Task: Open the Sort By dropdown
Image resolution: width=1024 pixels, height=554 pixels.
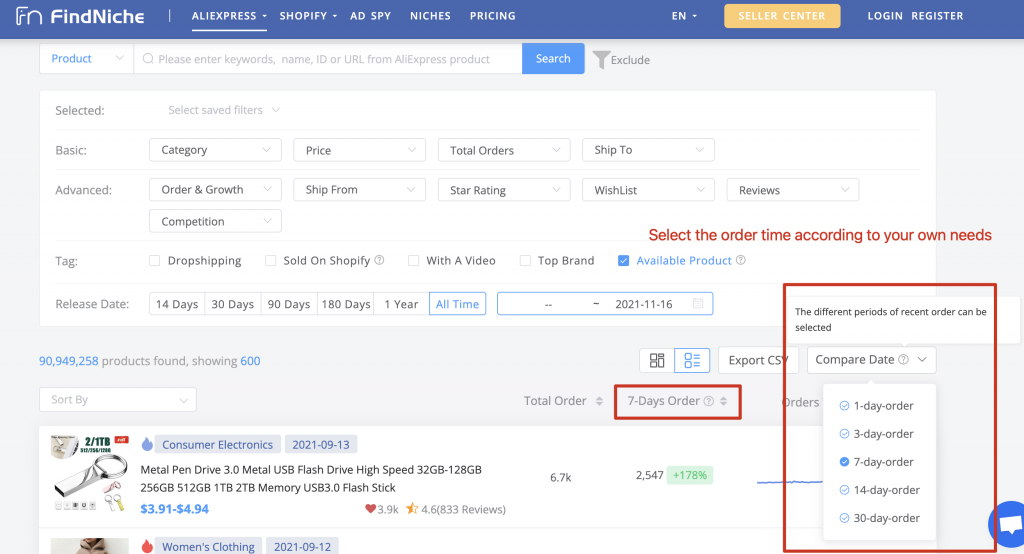Action: pyautogui.click(x=118, y=400)
